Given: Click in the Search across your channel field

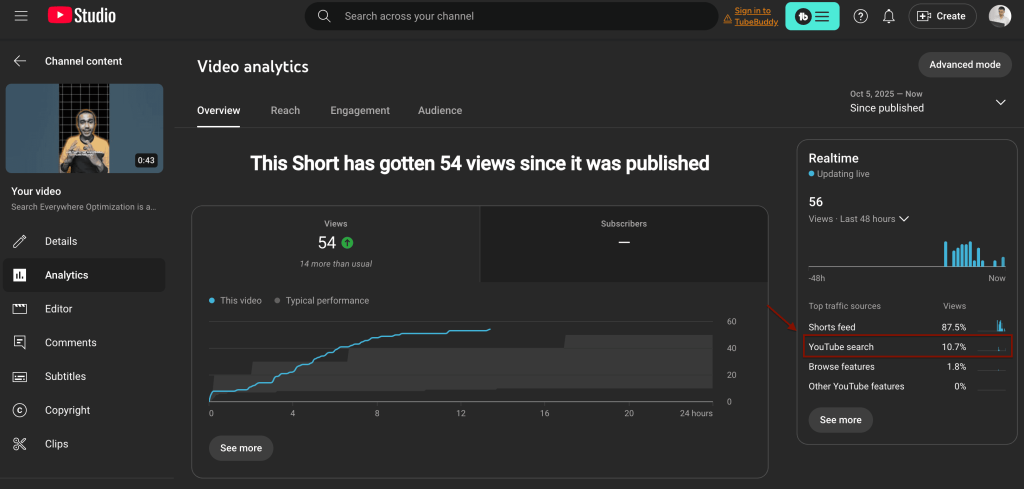Looking at the screenshot, I should (x=511, y=16).
